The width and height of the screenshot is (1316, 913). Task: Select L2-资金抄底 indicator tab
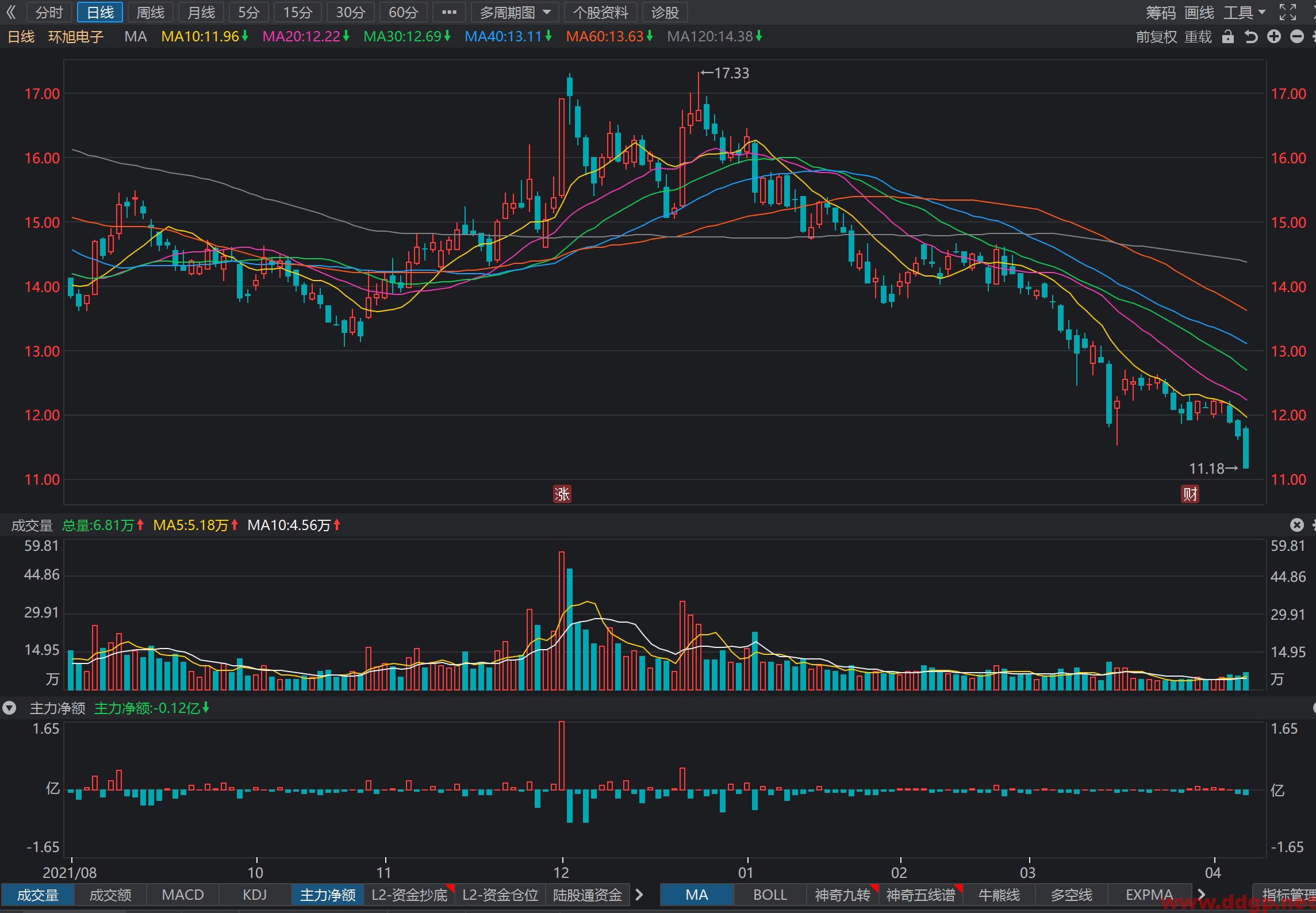[409, 895]
